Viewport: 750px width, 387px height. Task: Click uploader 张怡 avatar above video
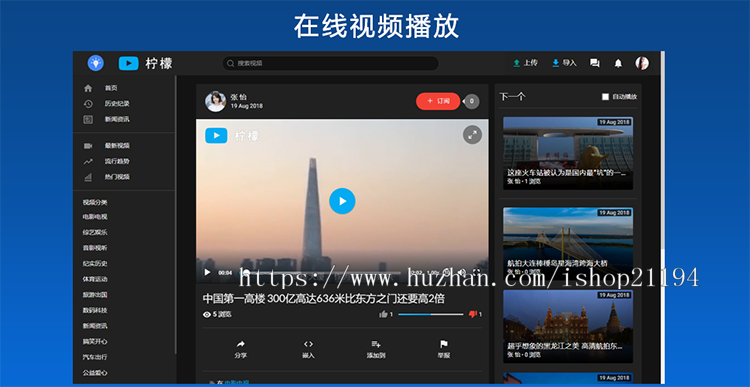(215, 101)
